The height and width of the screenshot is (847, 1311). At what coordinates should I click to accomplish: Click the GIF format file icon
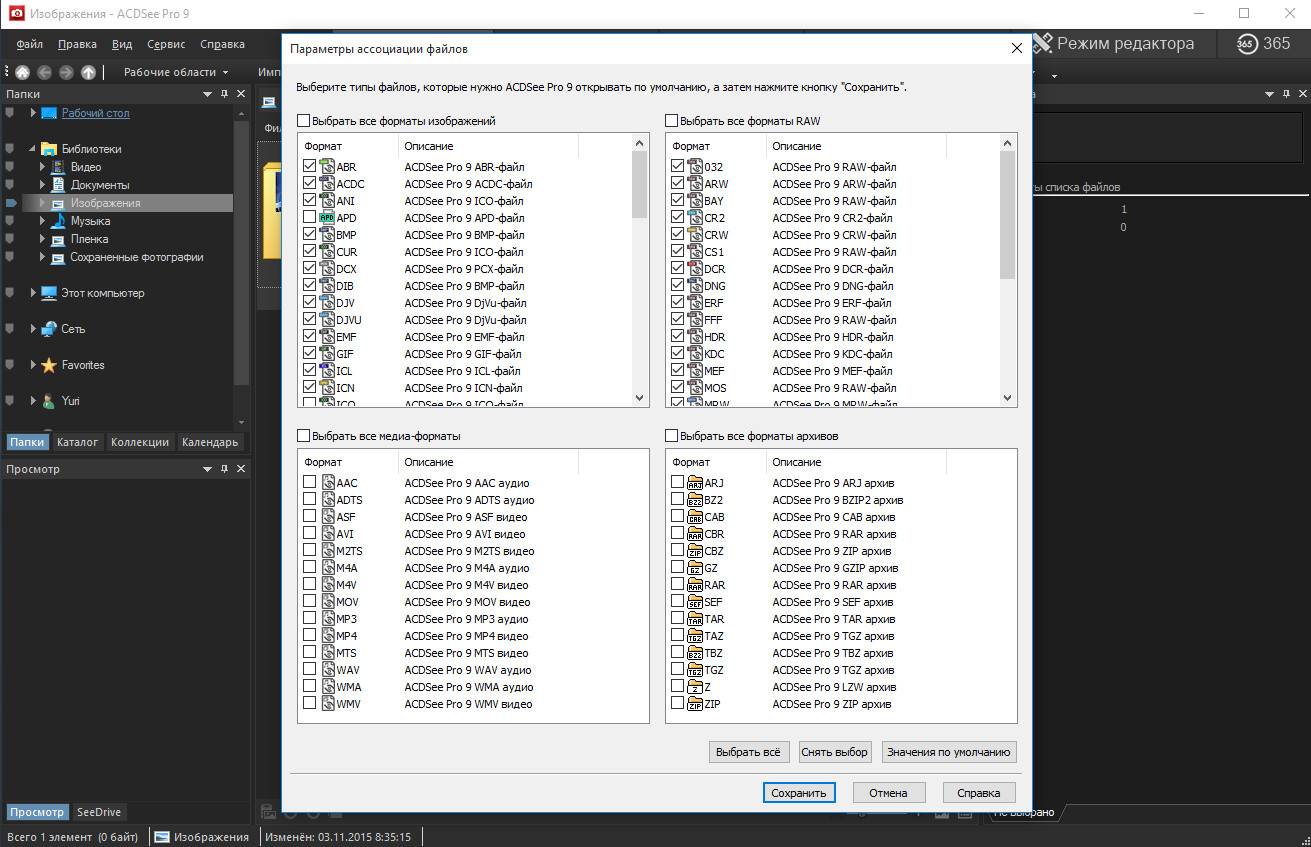327,353
